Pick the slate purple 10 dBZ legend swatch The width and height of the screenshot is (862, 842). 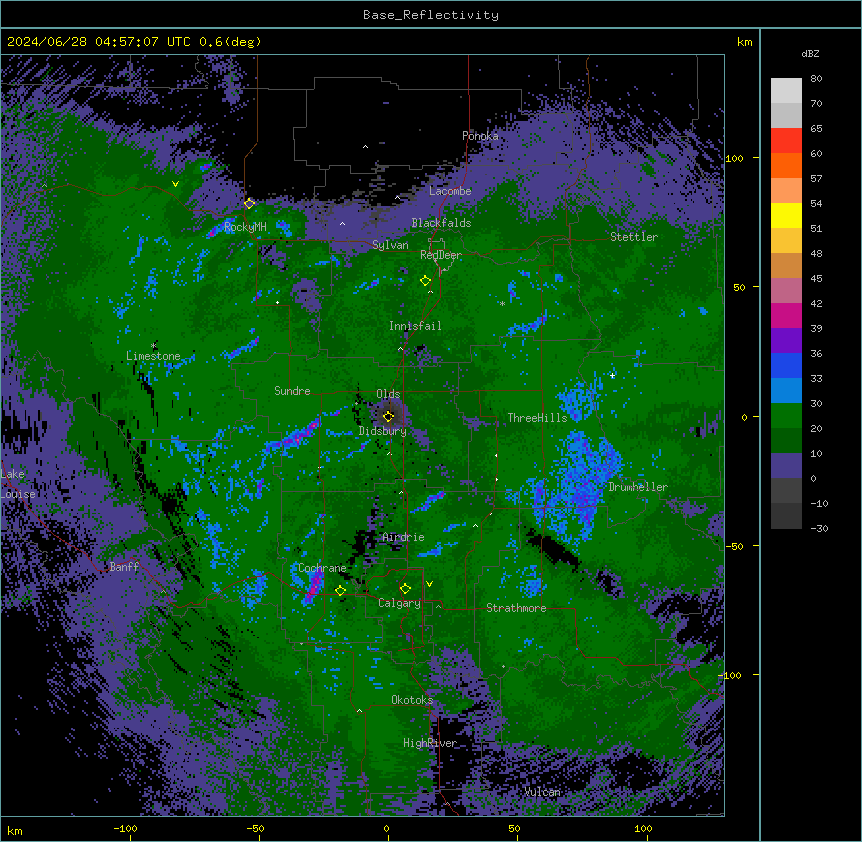786,466
